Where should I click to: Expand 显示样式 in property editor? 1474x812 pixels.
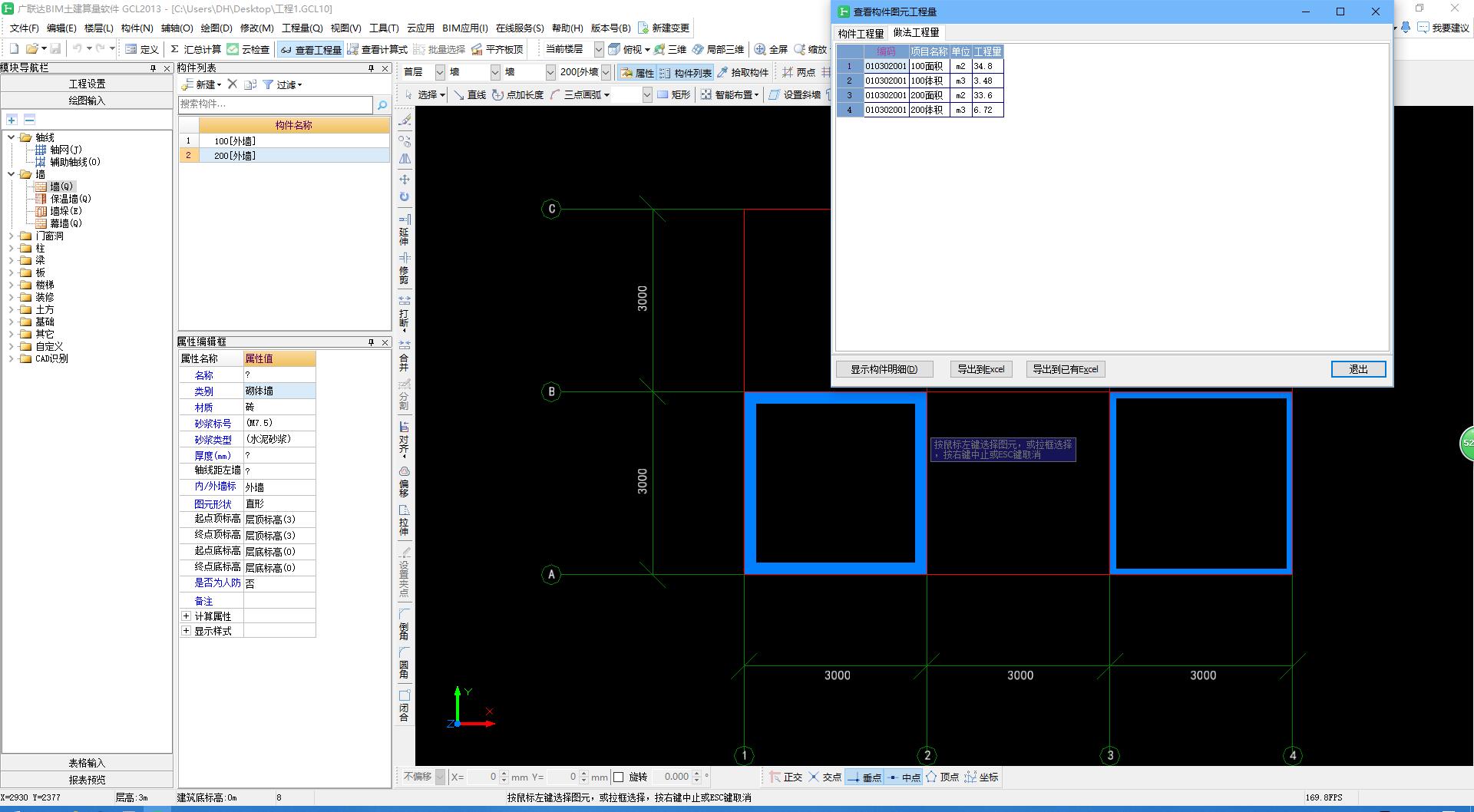point(186,630)
